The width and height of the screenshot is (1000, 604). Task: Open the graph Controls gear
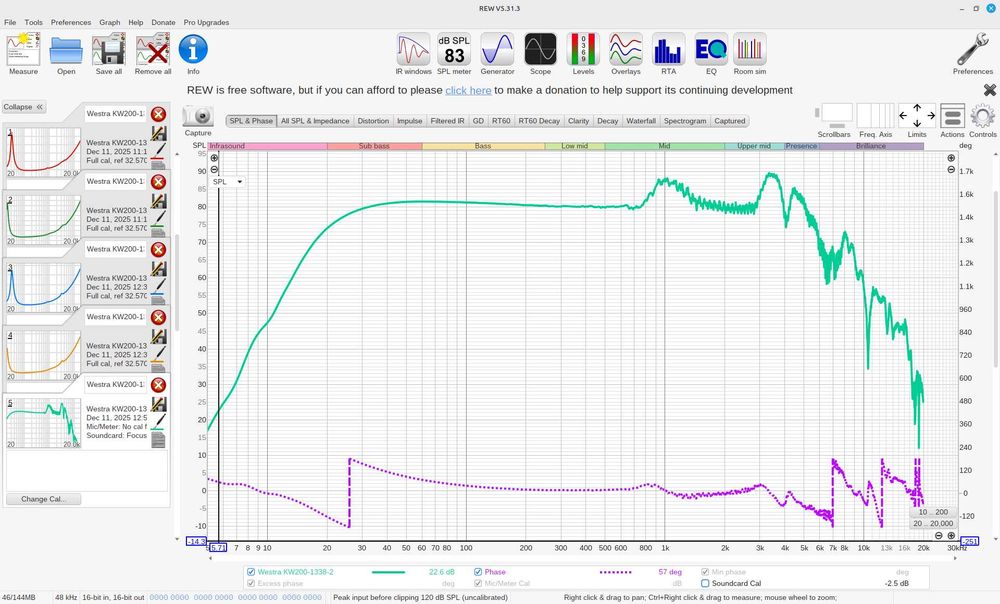(983, 116)
